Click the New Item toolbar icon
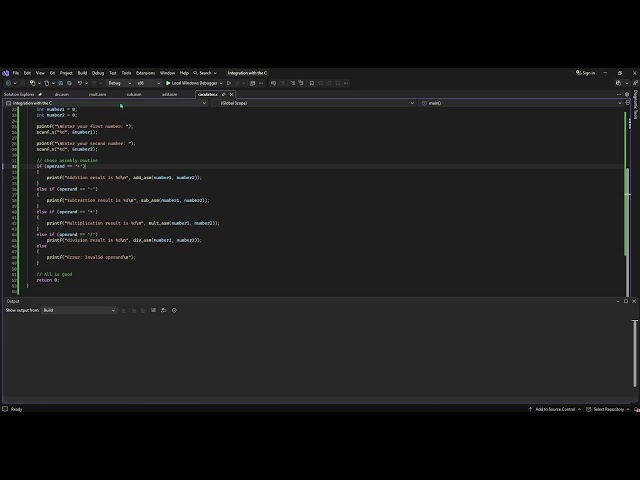The width and height of the screenshot is (640, 480). coord(32,83)
